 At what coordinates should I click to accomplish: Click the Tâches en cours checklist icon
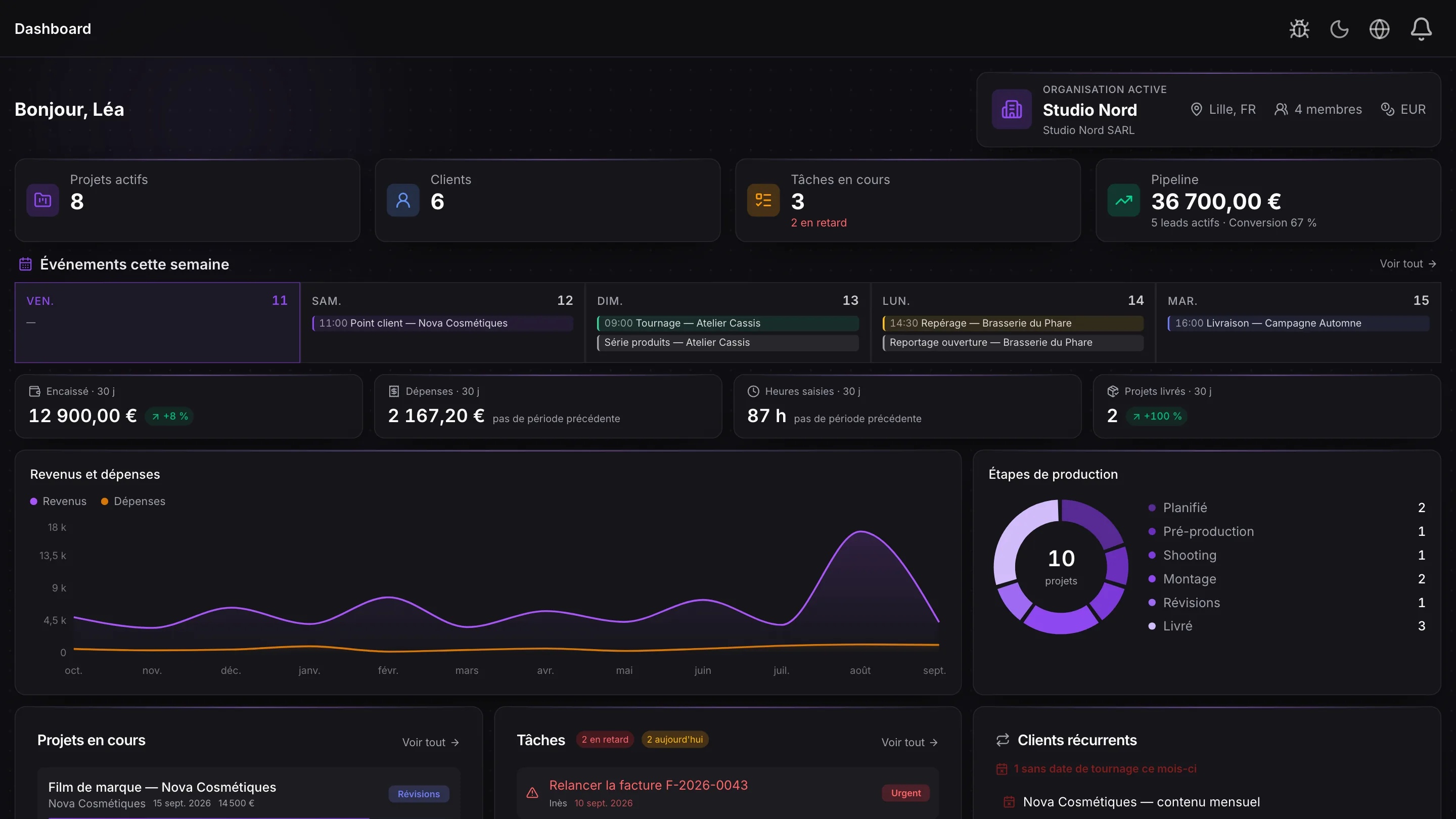point(763,200)
